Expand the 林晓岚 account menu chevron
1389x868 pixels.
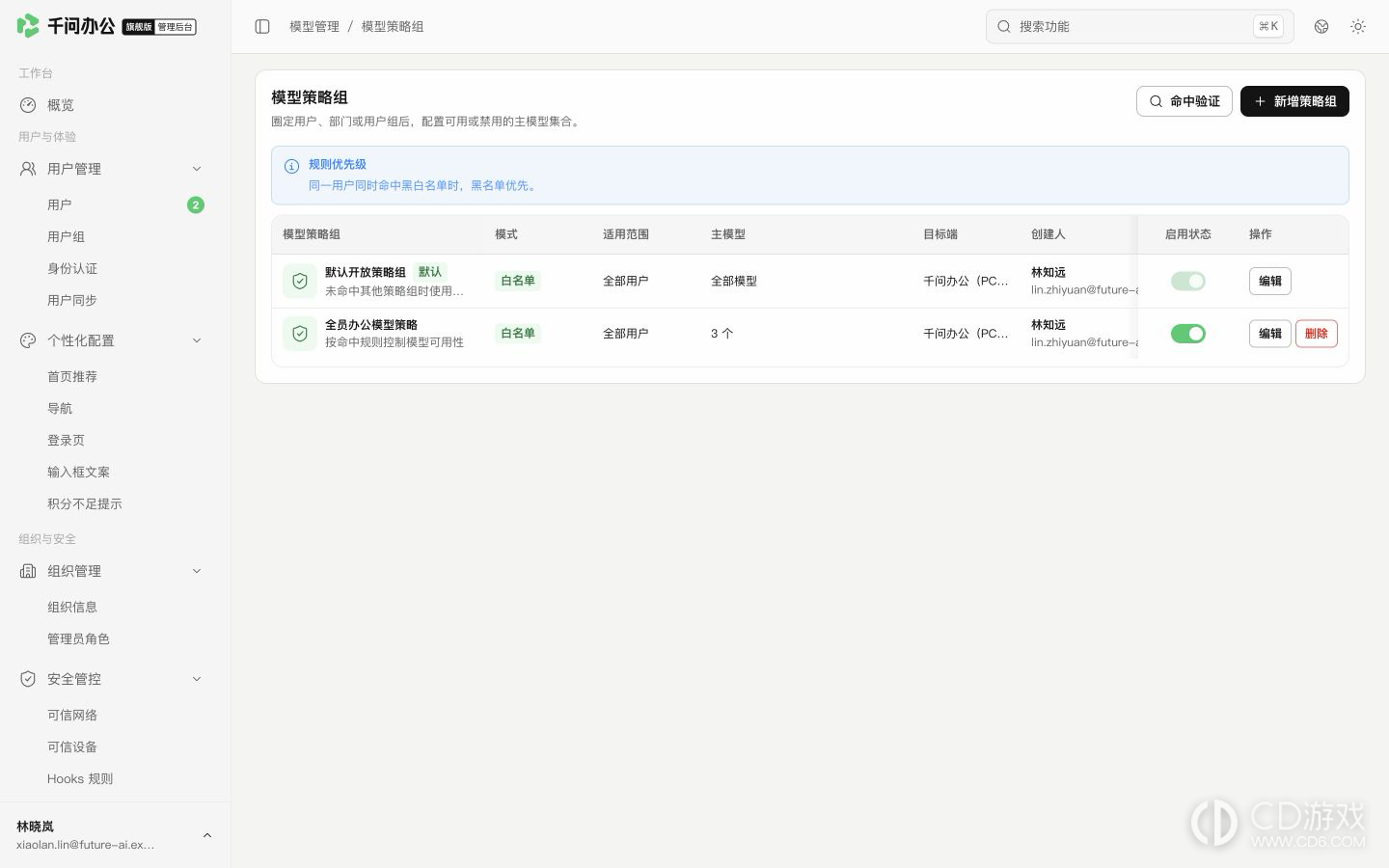pos(206,835)
